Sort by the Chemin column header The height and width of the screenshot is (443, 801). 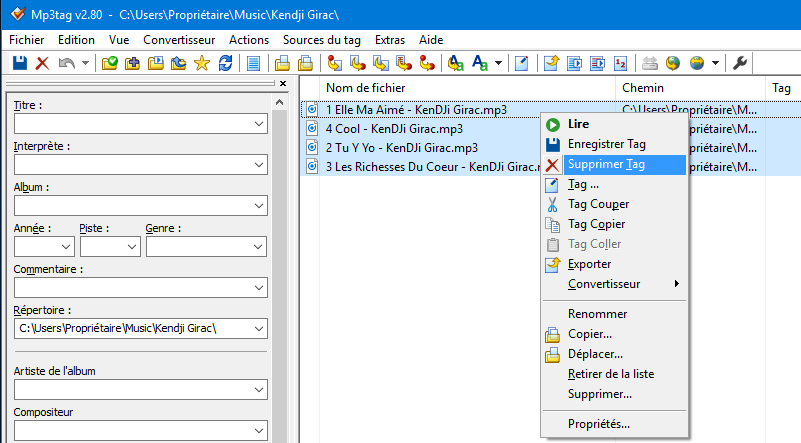(x=691, y=88)
